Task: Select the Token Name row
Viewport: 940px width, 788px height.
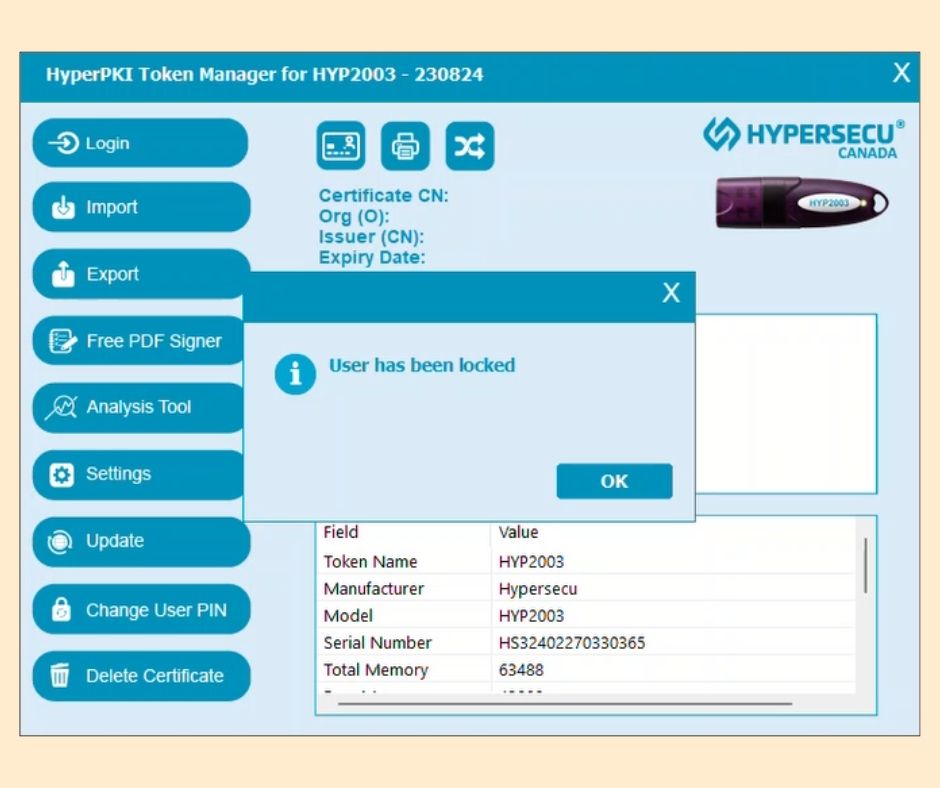Action: (586, 561)
